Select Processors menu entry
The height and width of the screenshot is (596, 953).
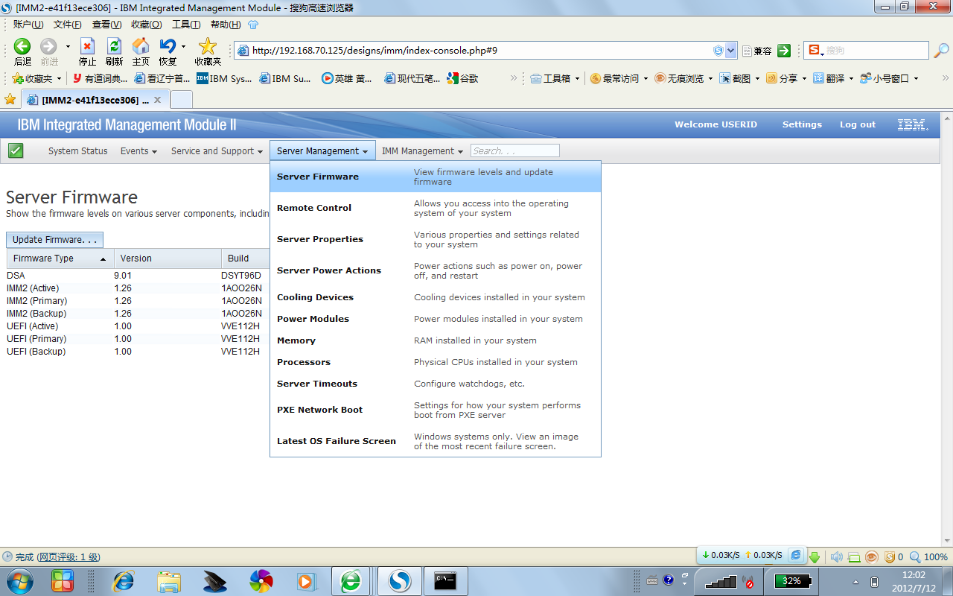click(435, 362)
